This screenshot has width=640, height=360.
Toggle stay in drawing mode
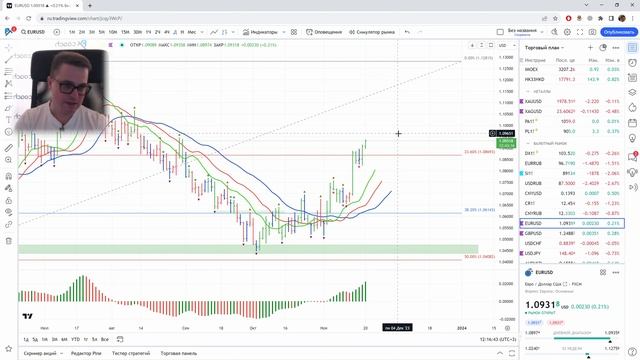click(8, 188)
